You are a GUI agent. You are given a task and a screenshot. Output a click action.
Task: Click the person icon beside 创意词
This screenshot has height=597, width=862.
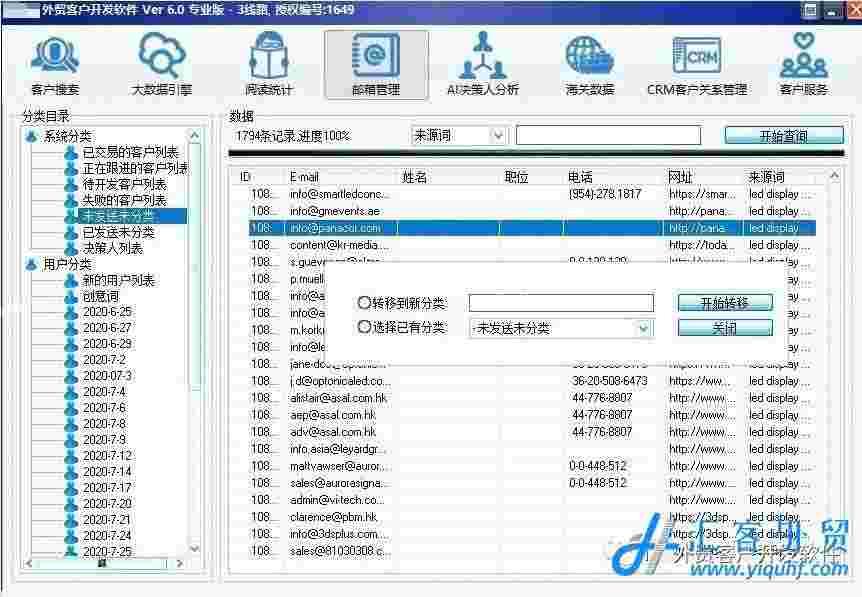[71, 297]
